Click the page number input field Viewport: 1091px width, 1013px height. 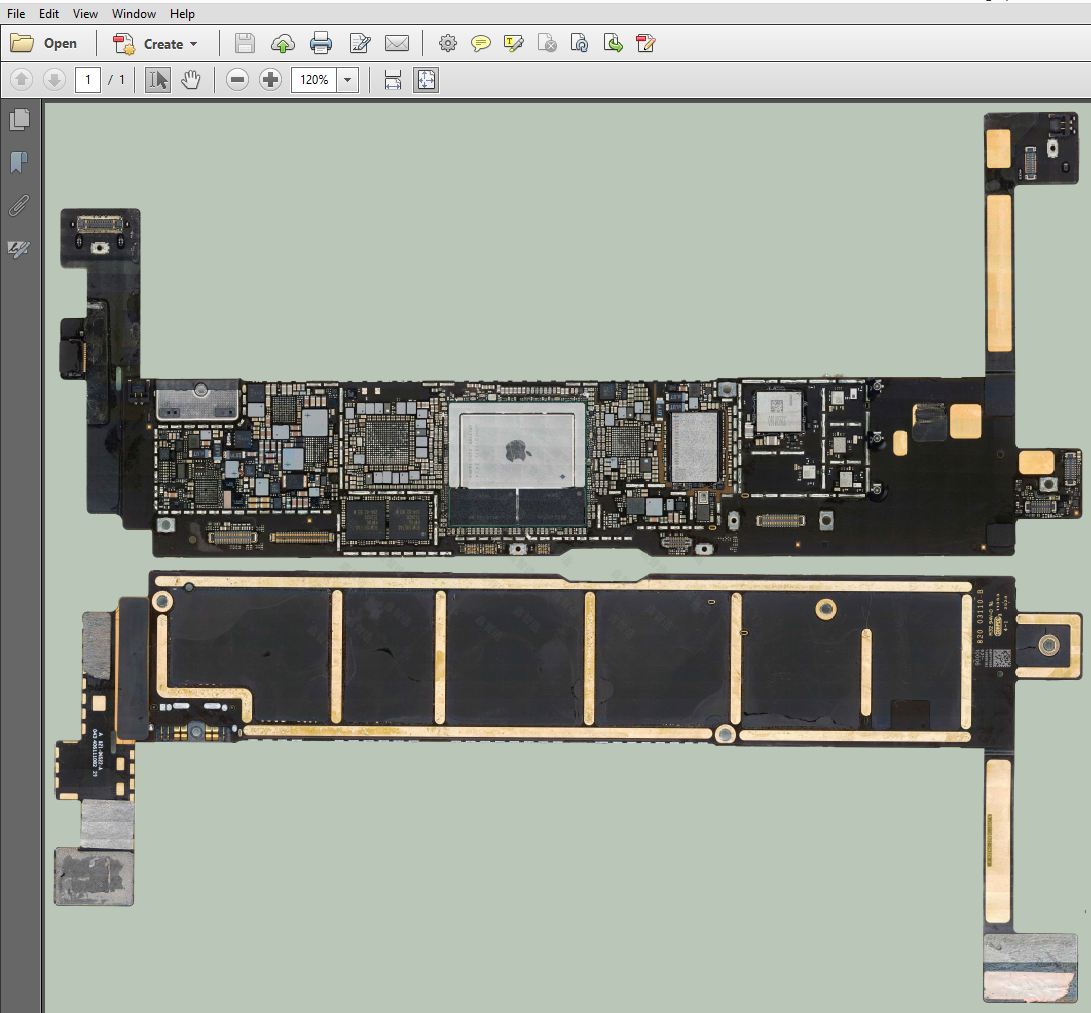pos(88,80)
